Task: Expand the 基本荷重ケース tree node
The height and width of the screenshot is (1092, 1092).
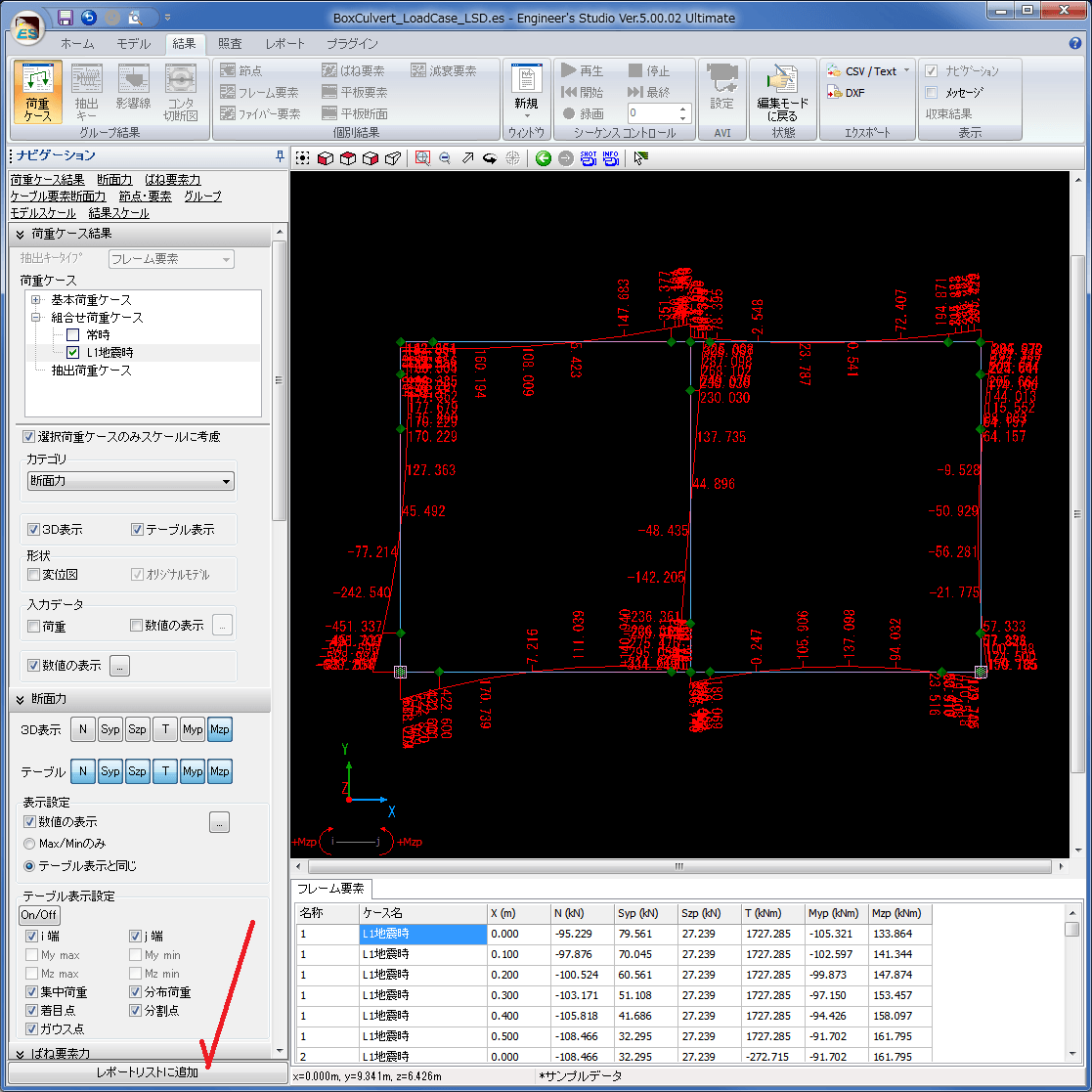Action: click(x=36, y=300)
